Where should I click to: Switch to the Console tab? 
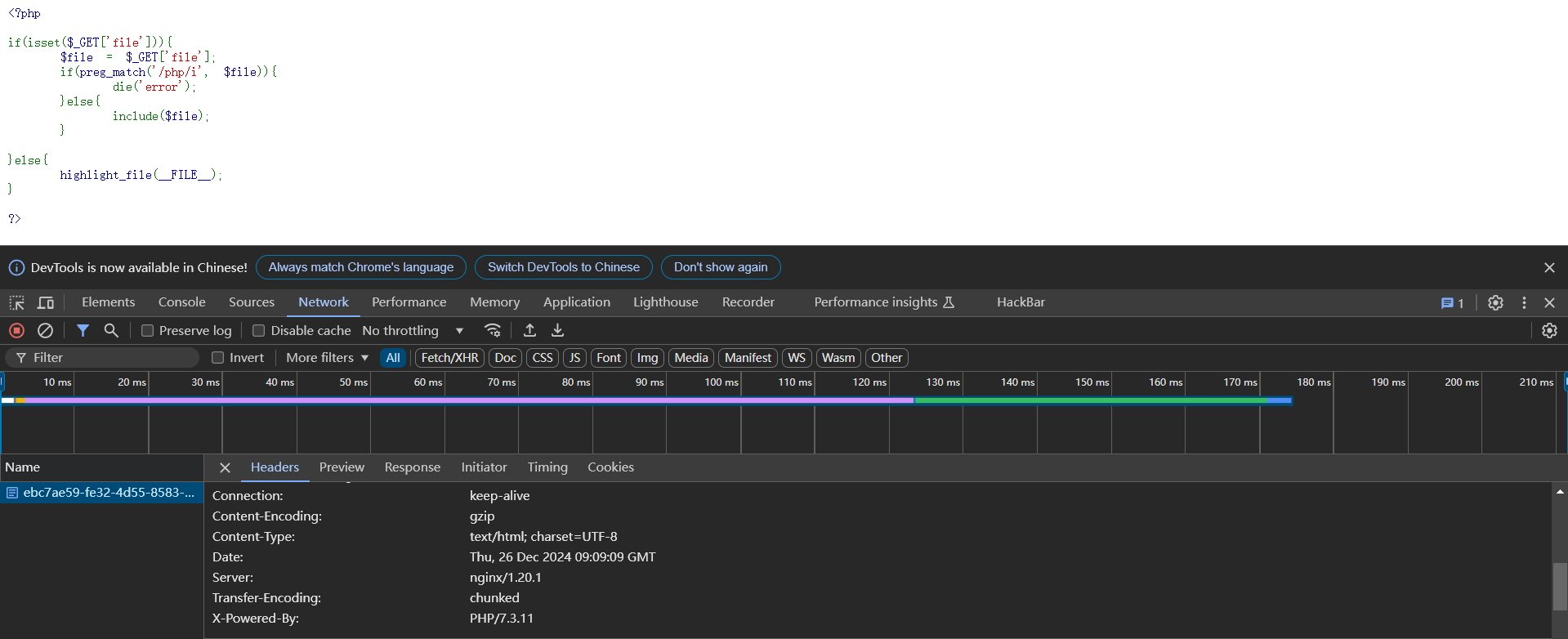click(181, 302)
